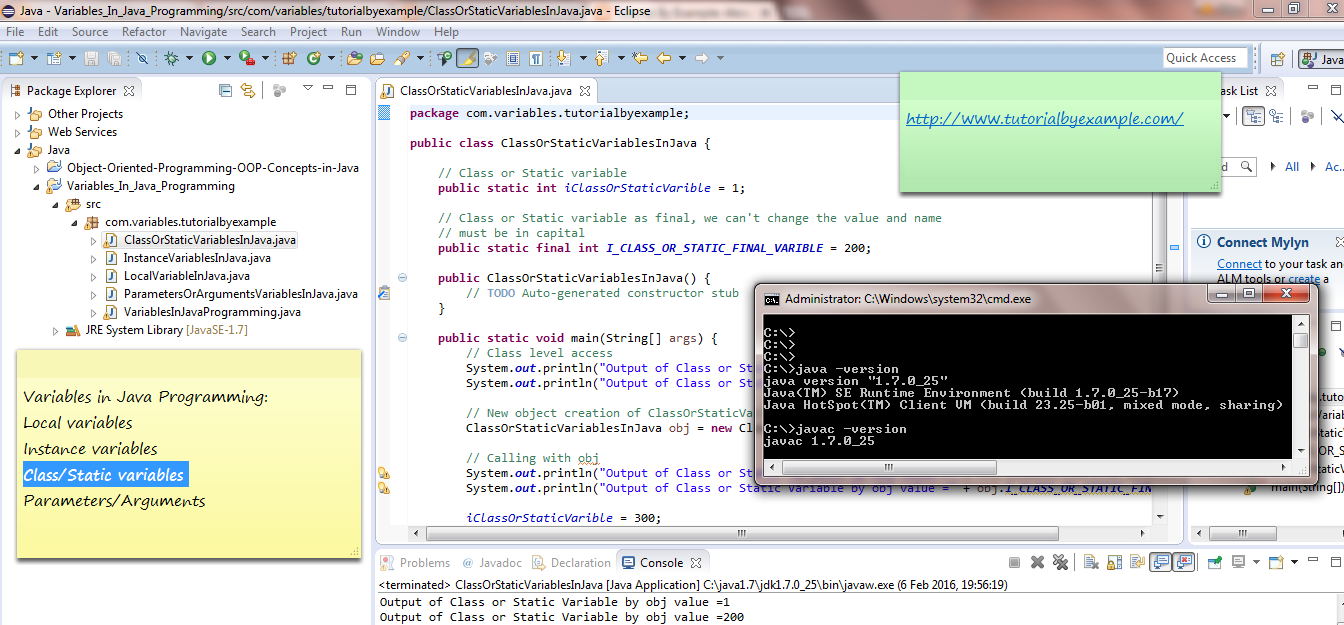Expand the Other Projects node
Screen dimensions: 1344x625
pos(17,114)
